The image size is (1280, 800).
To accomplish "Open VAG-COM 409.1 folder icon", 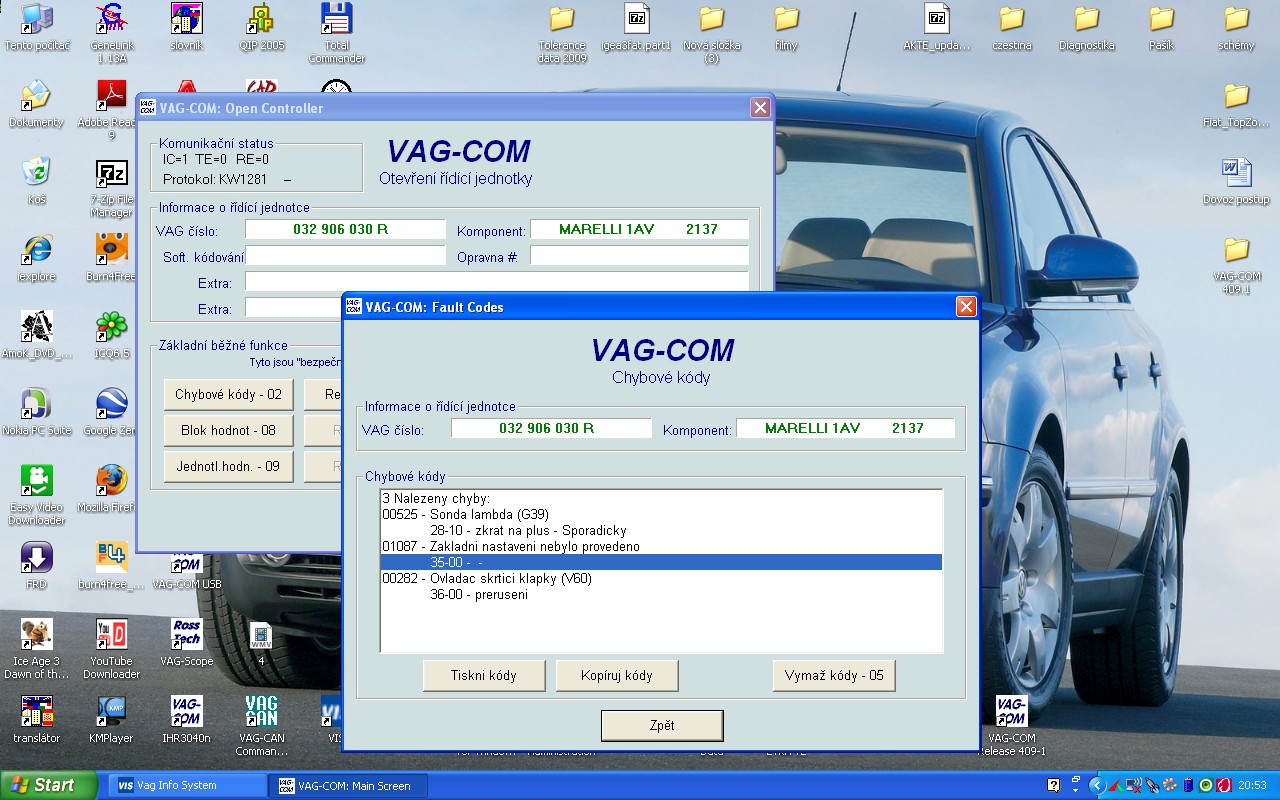I will point(1237,263).
